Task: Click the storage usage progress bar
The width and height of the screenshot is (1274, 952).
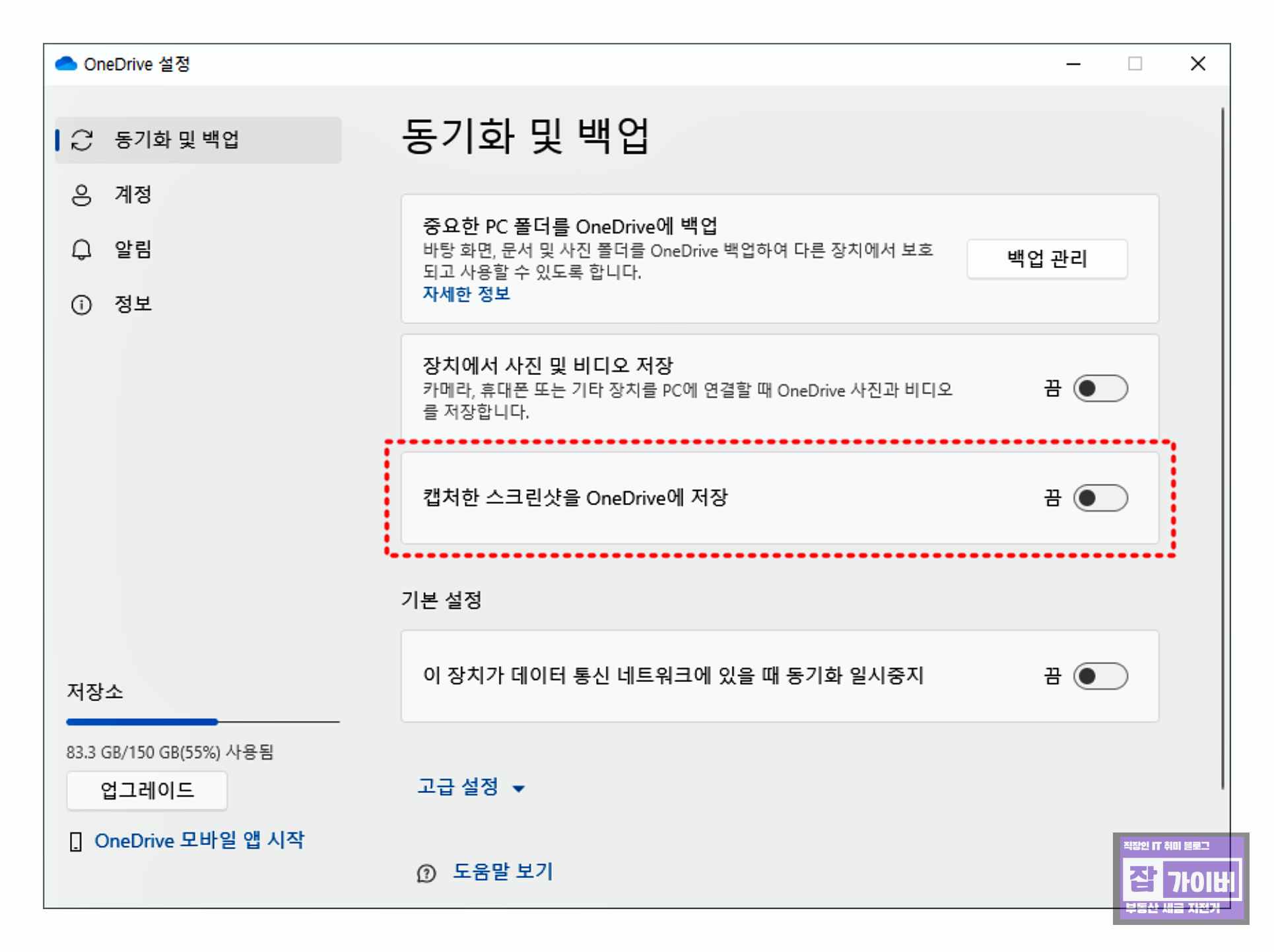Action: coord(202,722)
